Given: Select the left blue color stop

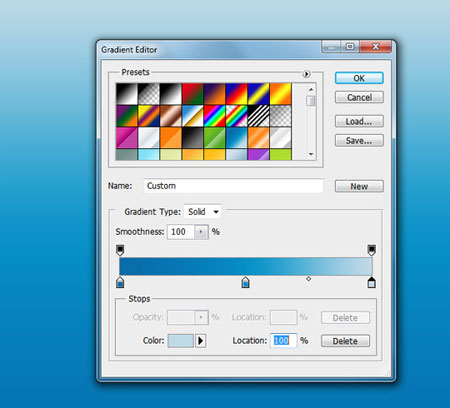Looking at the screenshot, I should [x=120, y=282].
